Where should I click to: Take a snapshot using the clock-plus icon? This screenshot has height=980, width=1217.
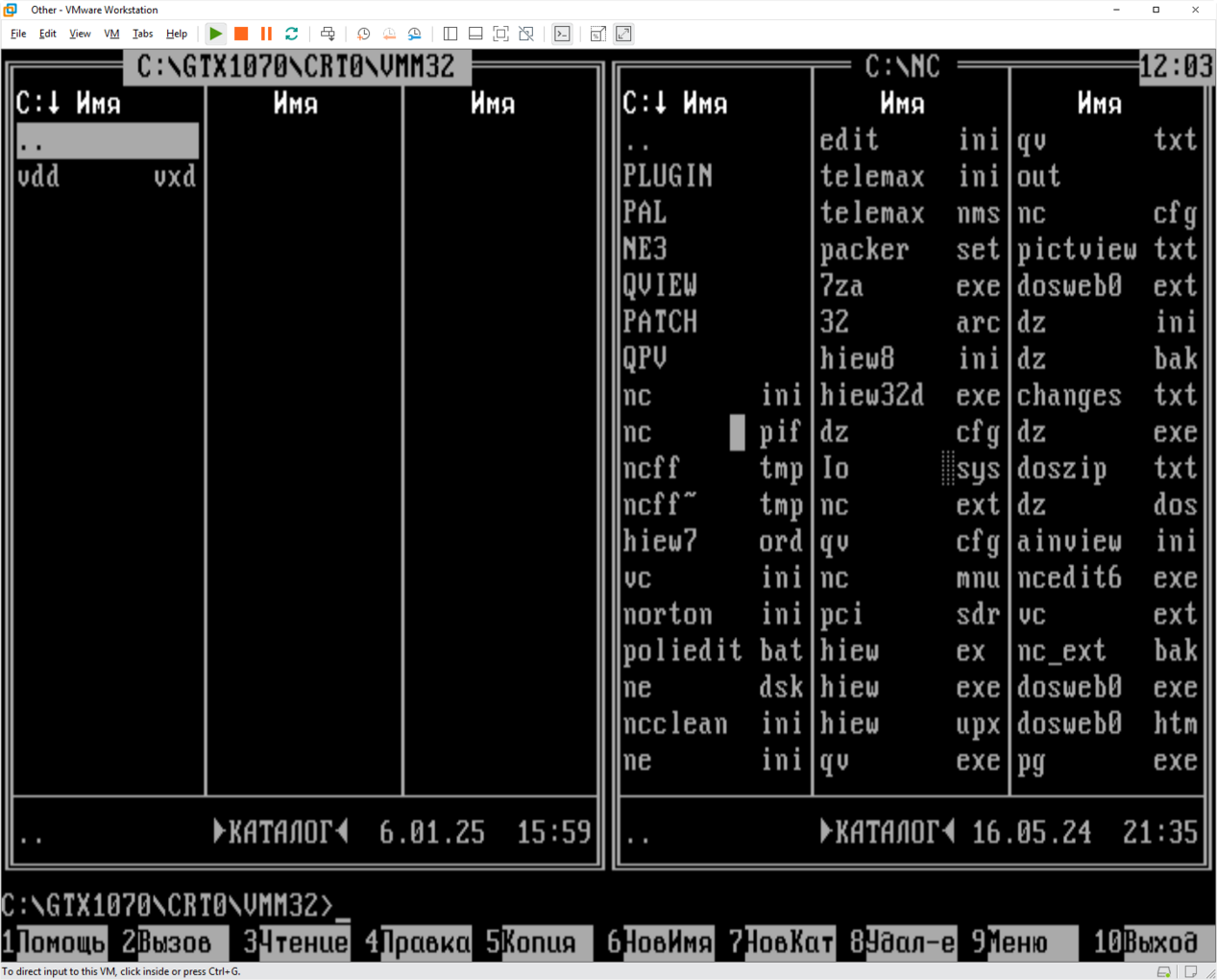click(363, 34)
